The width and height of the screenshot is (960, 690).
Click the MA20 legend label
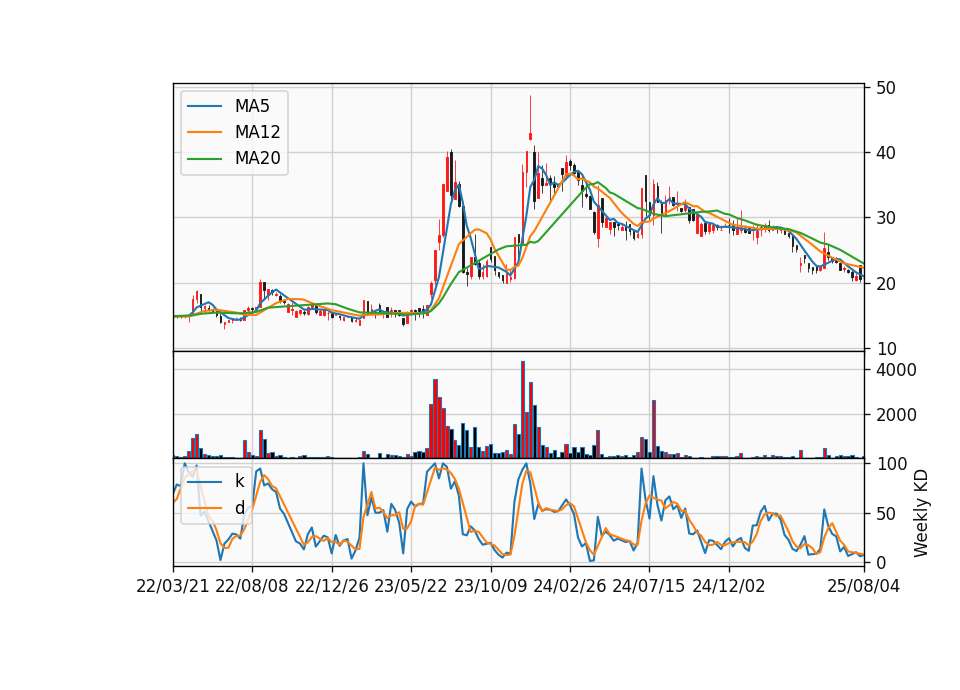[x=257, y=159]
